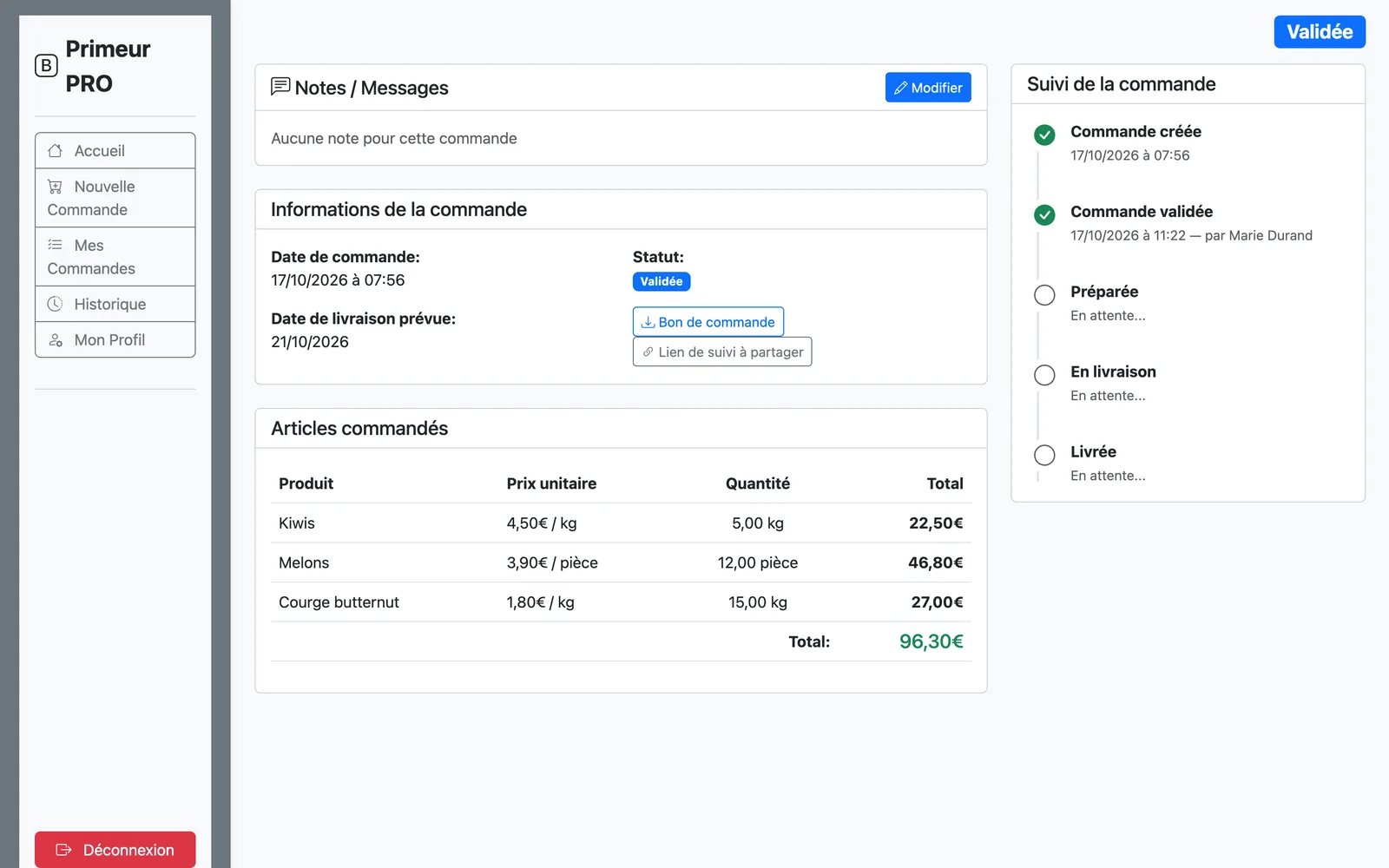Open the Accueil page
The image size is (1389, 868).
click(x=115, y=151)
